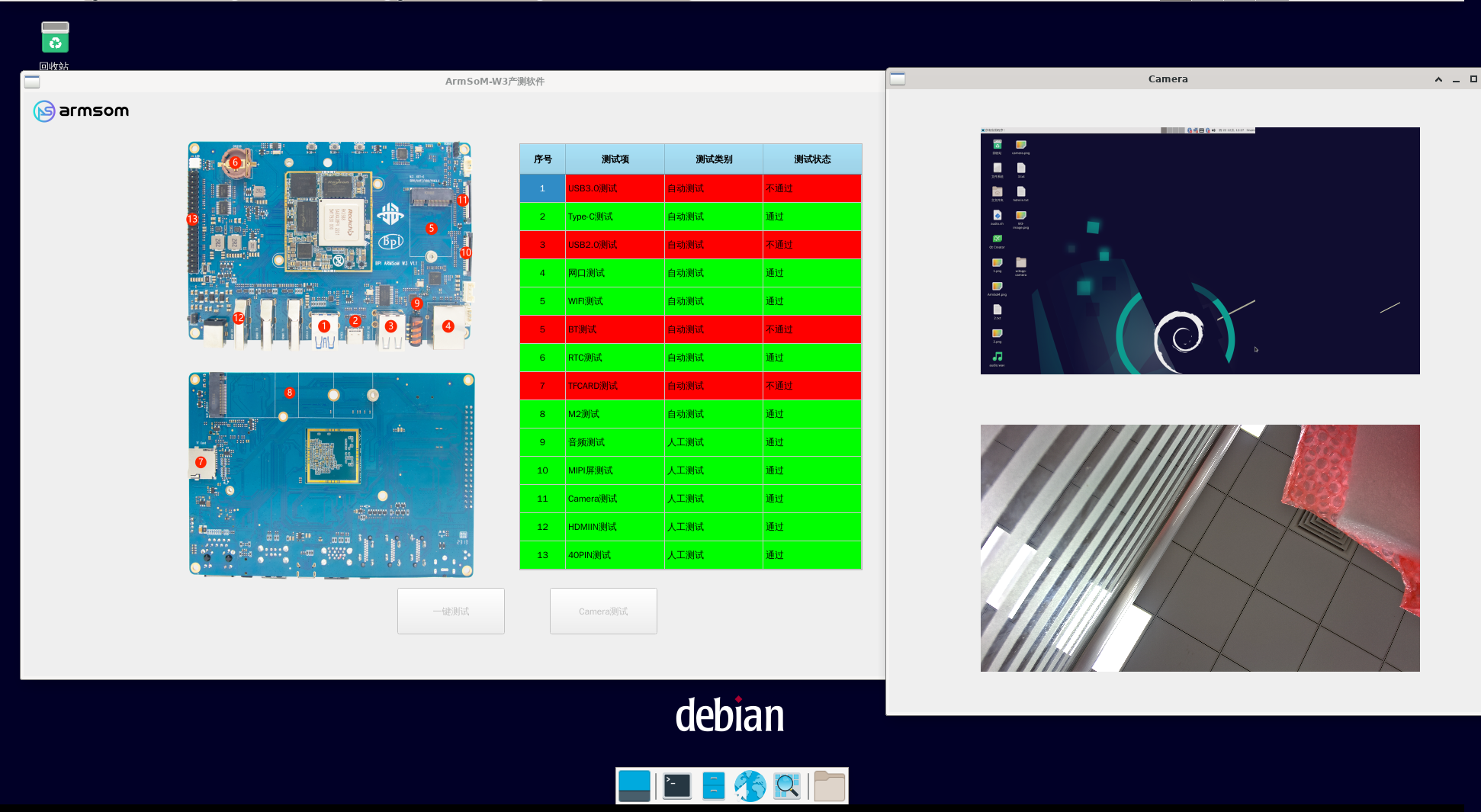Click red marker 10 on board image
This screenshot has width=1481, height=812.
465,252
